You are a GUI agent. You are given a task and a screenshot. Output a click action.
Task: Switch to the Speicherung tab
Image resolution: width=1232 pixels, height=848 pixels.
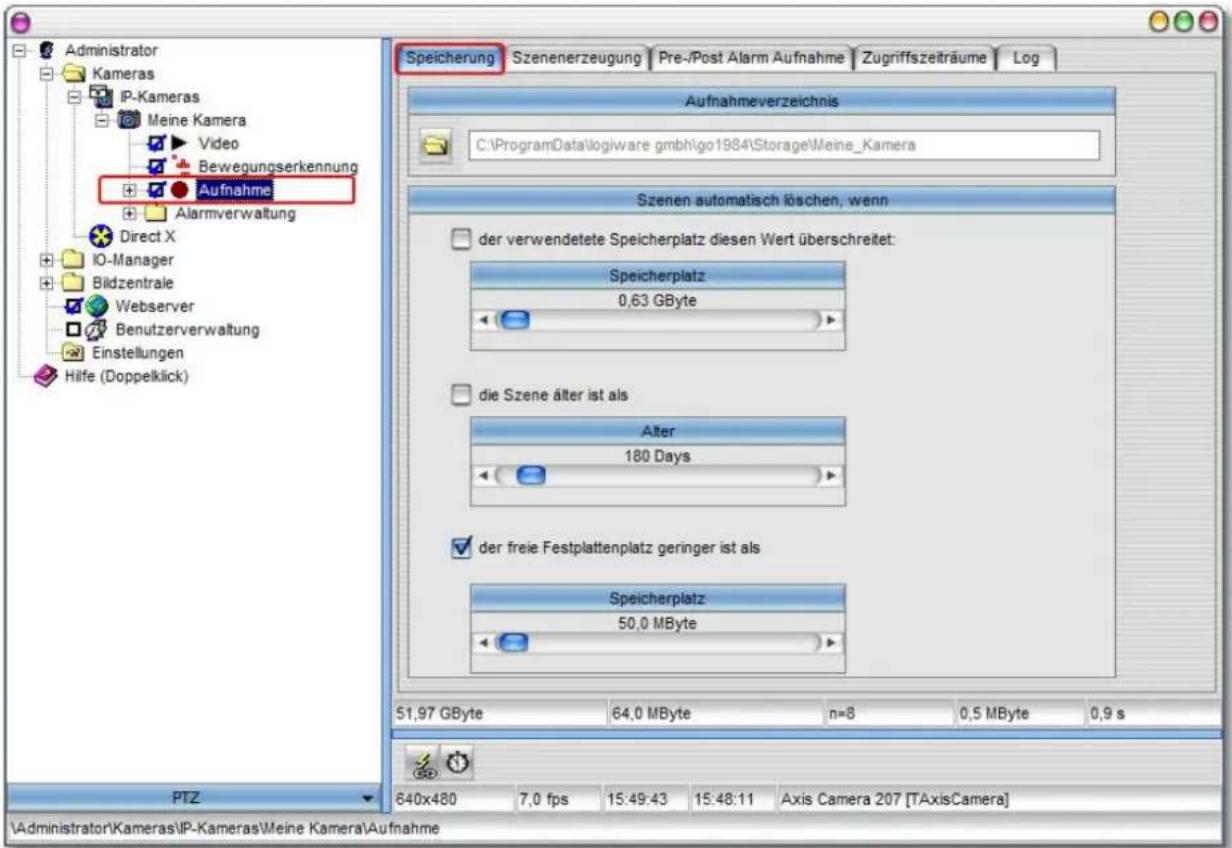point(450,58)
